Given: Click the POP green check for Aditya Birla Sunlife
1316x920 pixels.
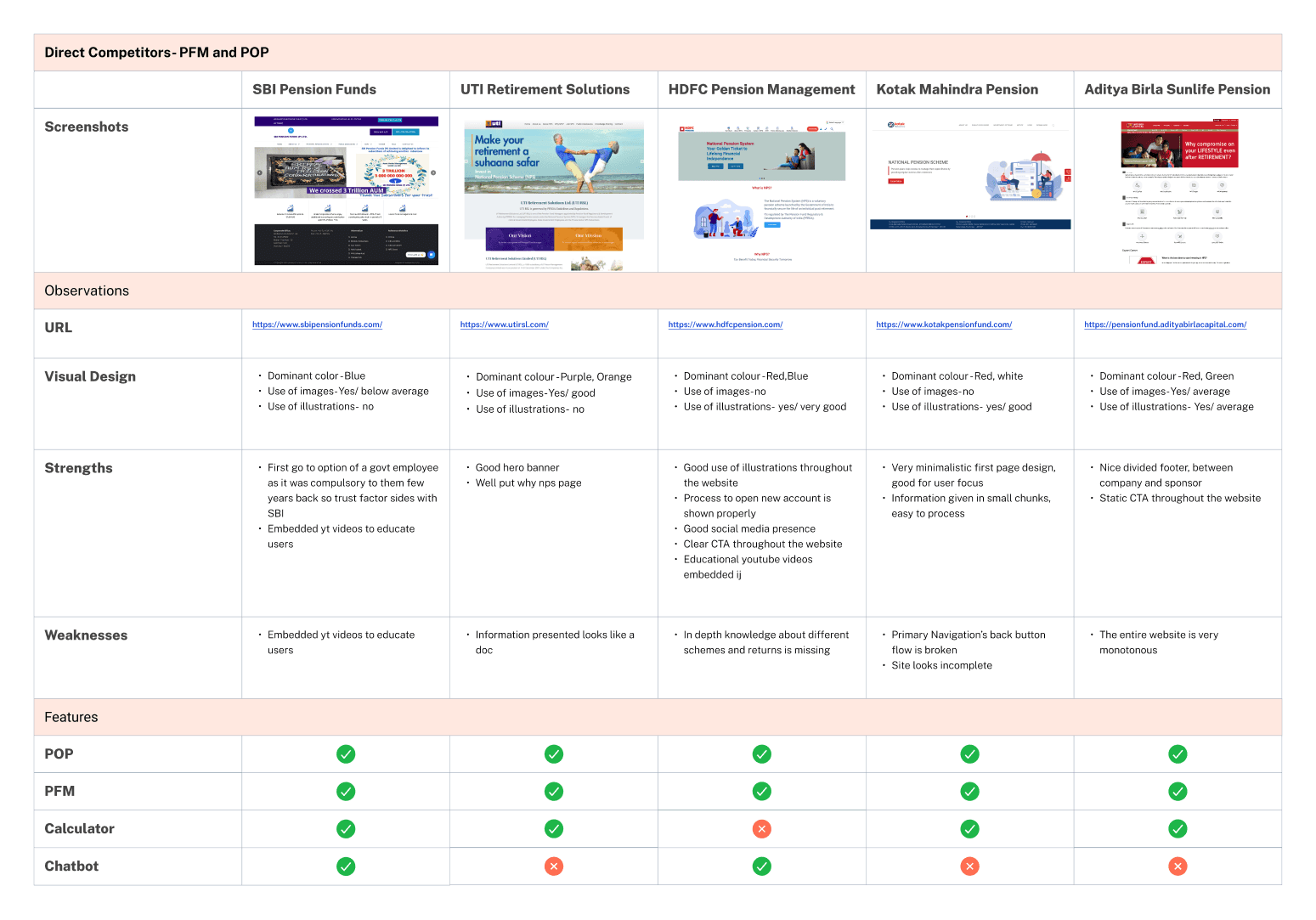Looking at the screenshot, I should pos(1178,754).
